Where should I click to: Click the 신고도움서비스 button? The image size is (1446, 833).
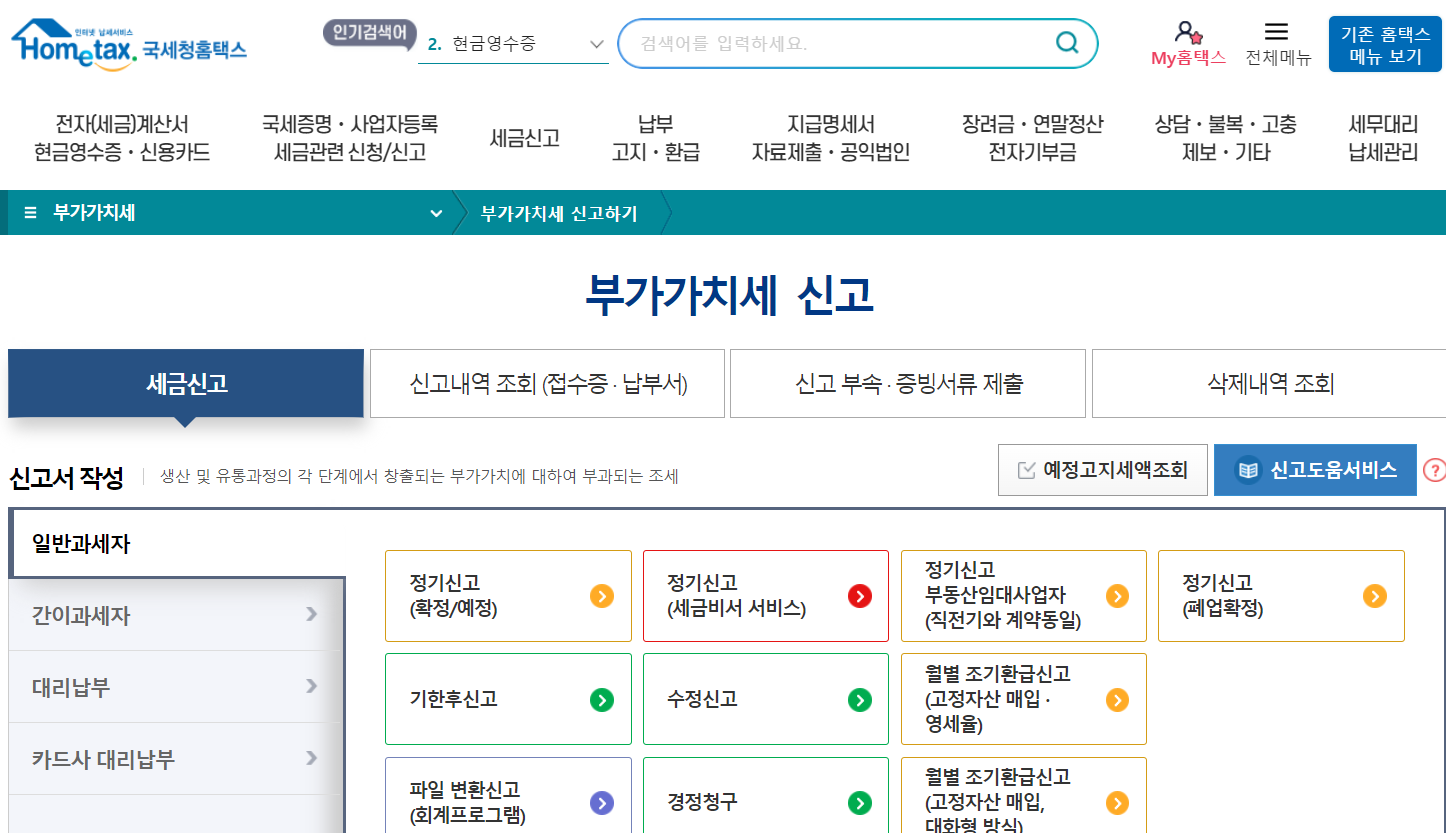(x=1315, y=469)
